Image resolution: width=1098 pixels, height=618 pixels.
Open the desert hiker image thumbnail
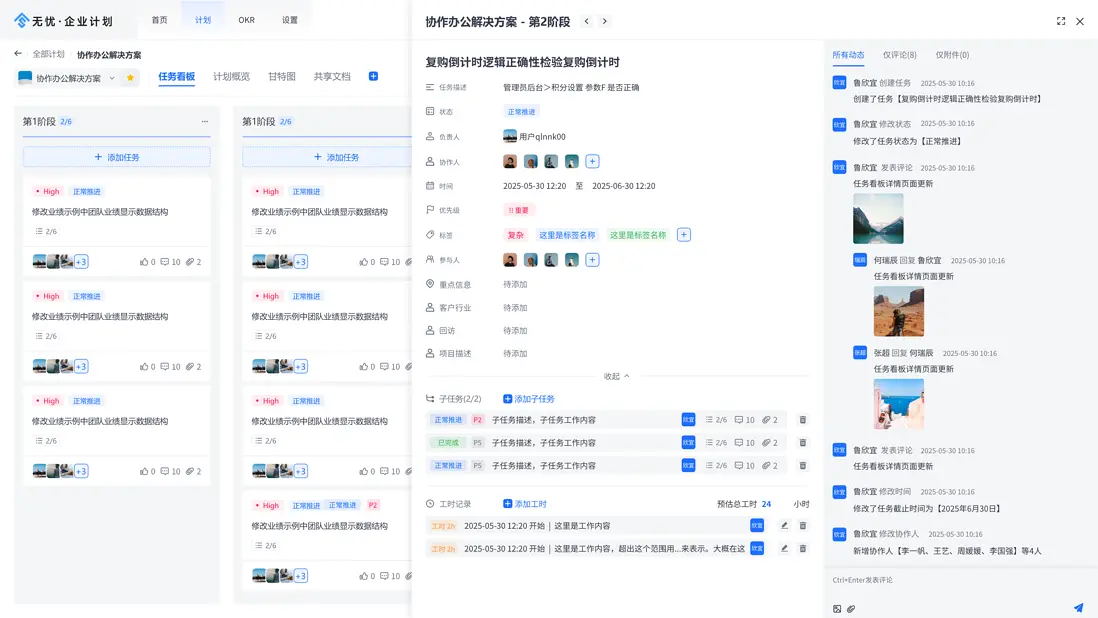[898, 311]
